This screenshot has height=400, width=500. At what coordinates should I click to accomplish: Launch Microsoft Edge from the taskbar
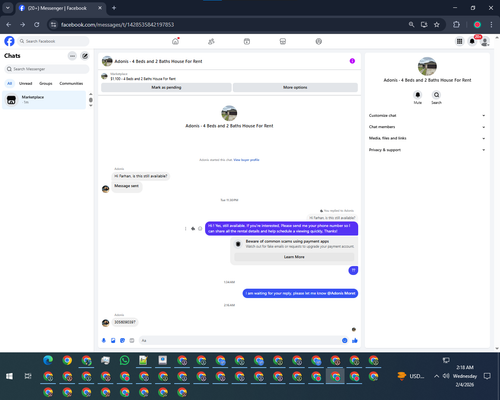(x=48, y=360)
